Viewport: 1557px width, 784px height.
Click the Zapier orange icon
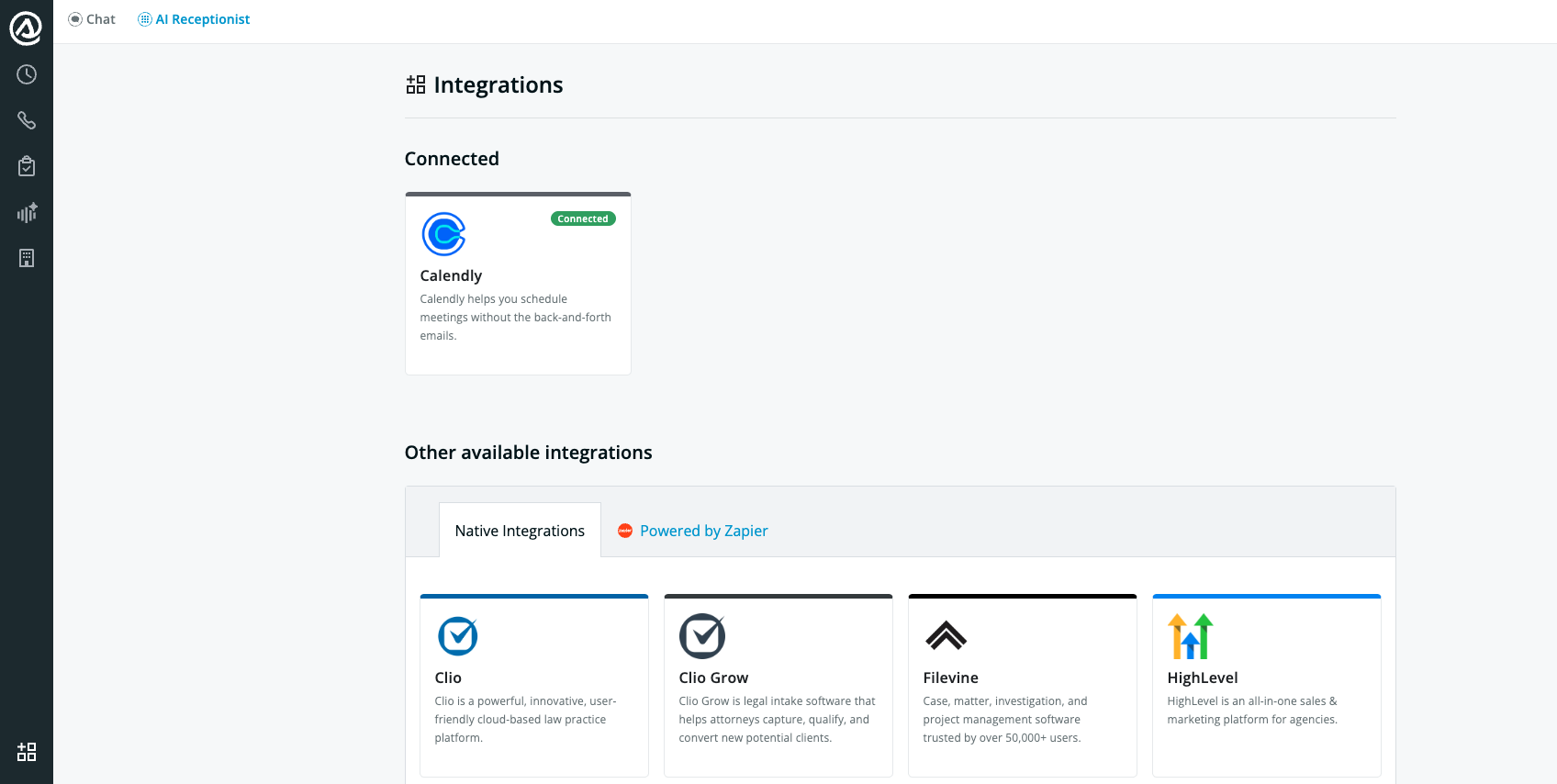point(625,531)
